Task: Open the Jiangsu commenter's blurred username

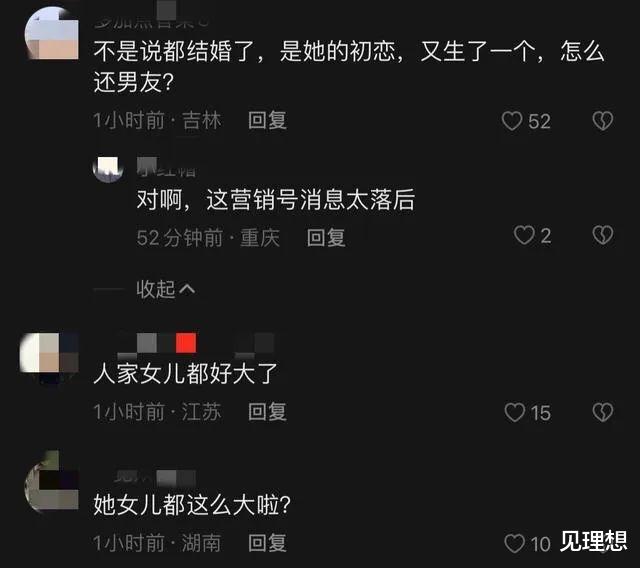Action: click(x=196, y=344)
